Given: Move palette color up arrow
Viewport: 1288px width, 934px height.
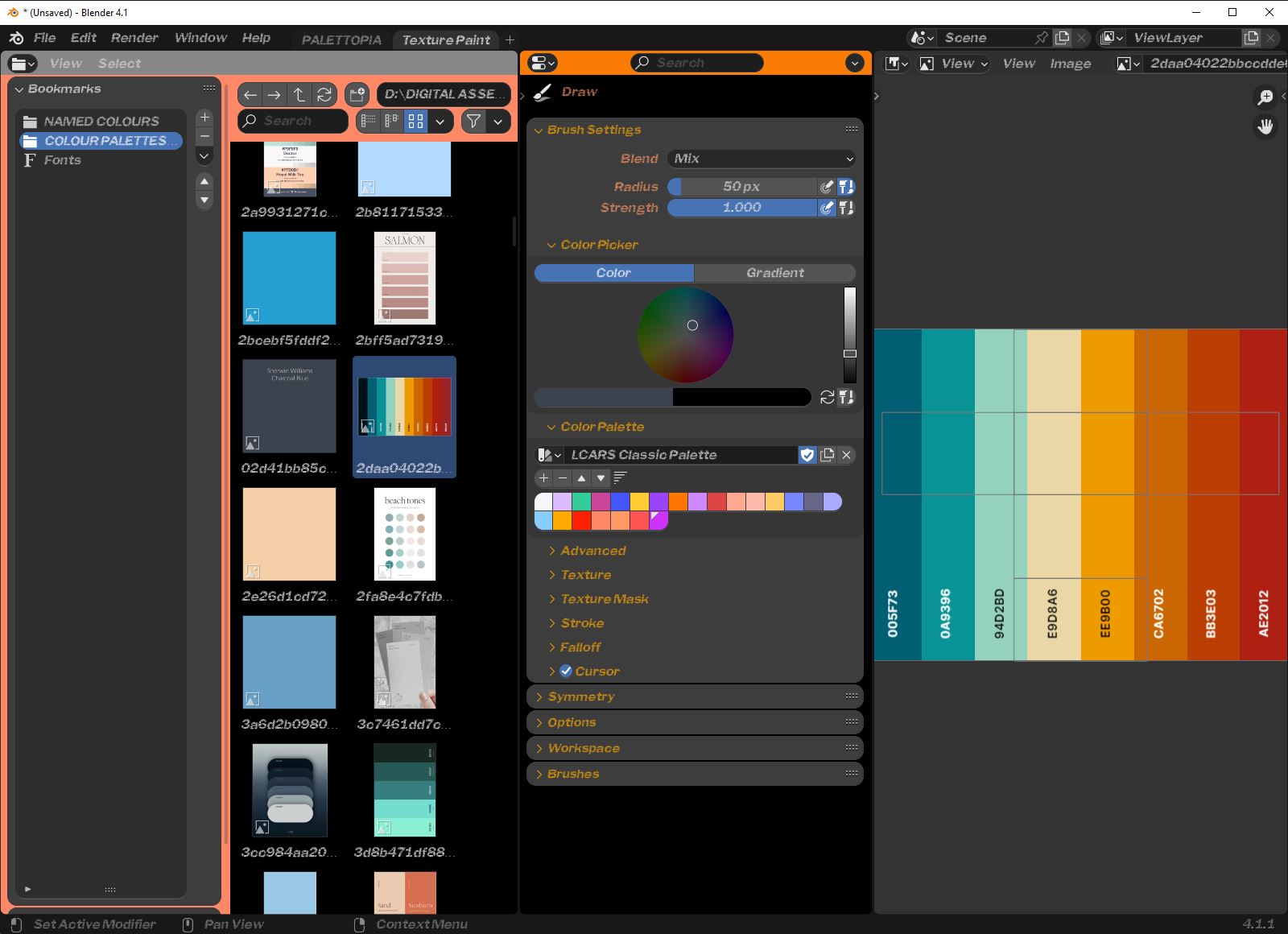Looking at the screenshot, I should coord(581,478).
